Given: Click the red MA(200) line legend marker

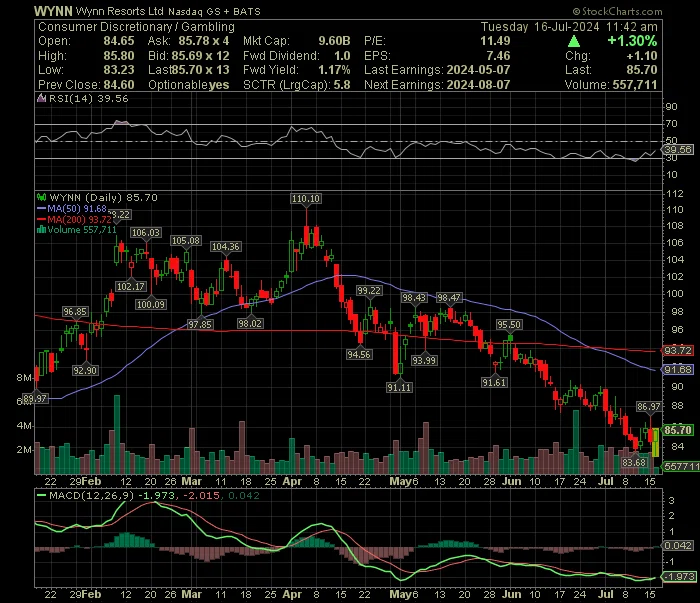Looking at the screenshot, I should (42, 219).
